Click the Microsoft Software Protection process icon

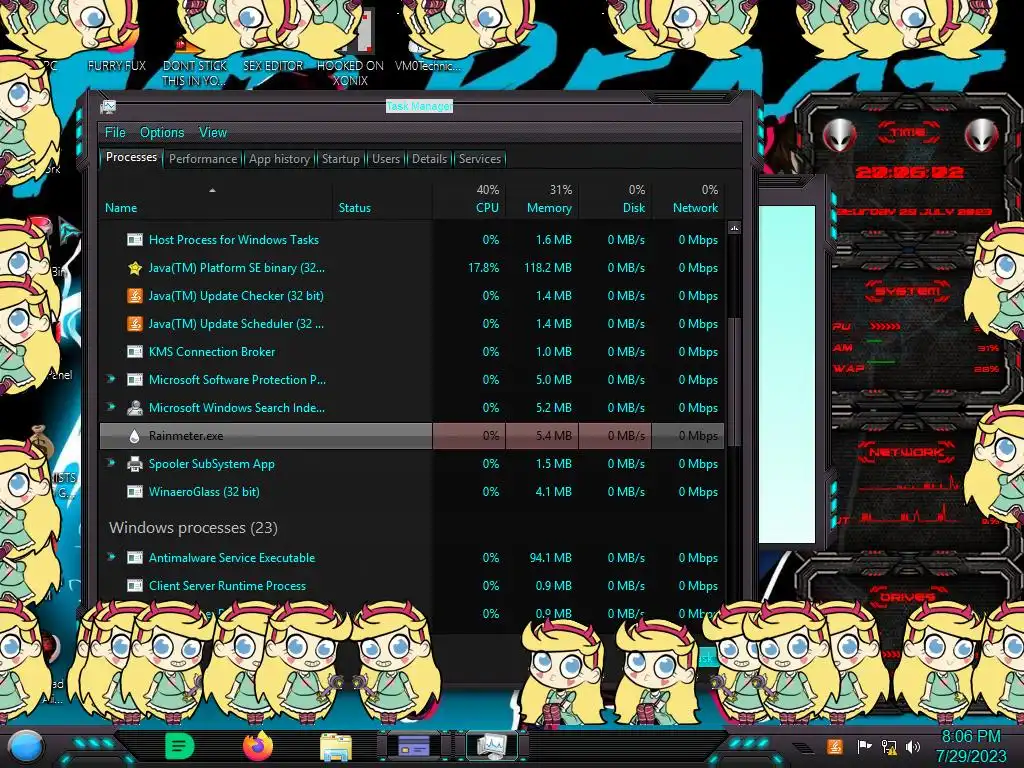coord(135,380)
